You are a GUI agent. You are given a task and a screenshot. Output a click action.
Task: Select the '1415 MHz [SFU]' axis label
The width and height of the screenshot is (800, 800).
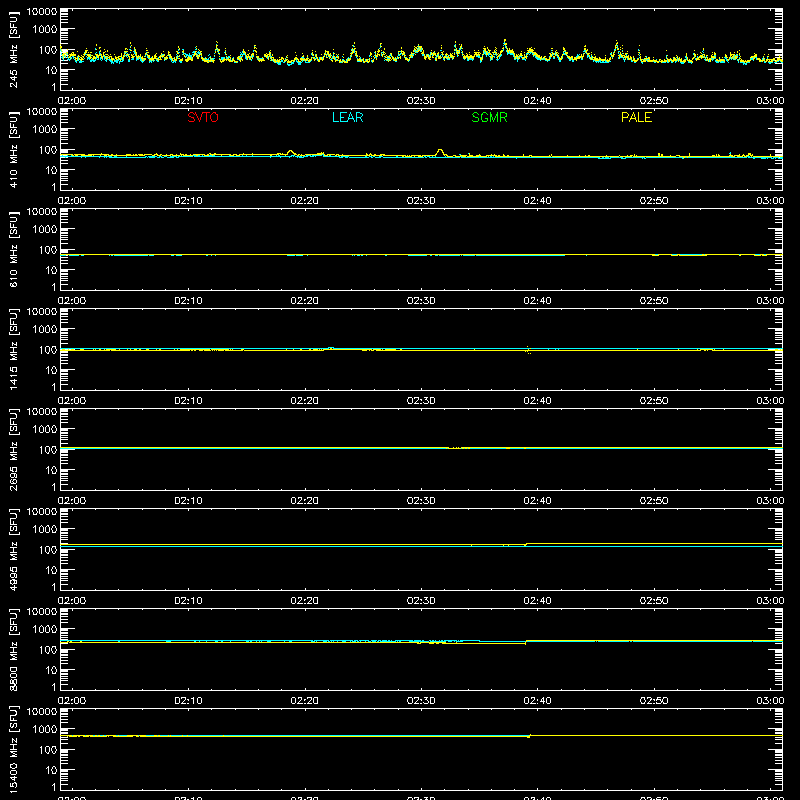pyautogui.click(x=13, y=349)
